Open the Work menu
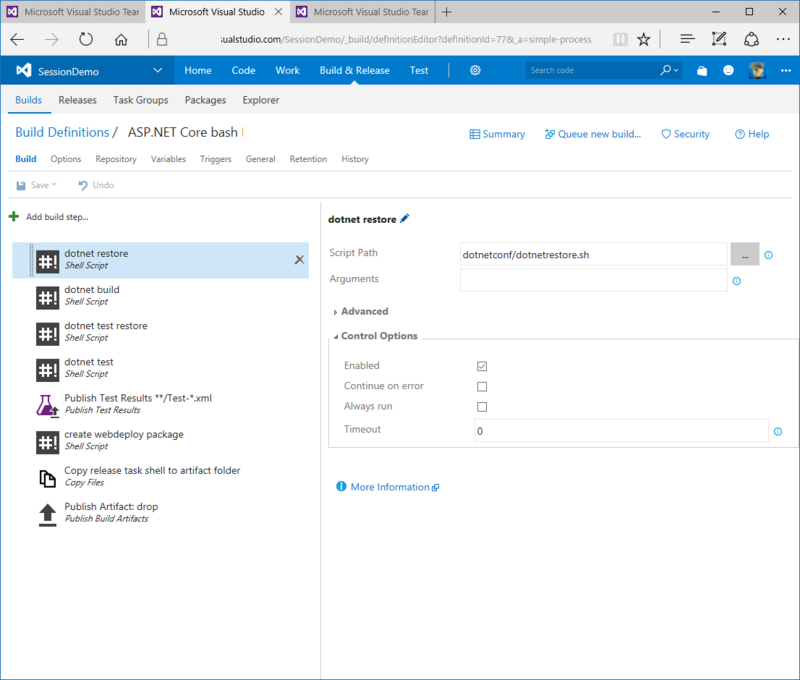The width and height of the screenshot is (800, 680). pyautogui.click(x=288, y=70)
